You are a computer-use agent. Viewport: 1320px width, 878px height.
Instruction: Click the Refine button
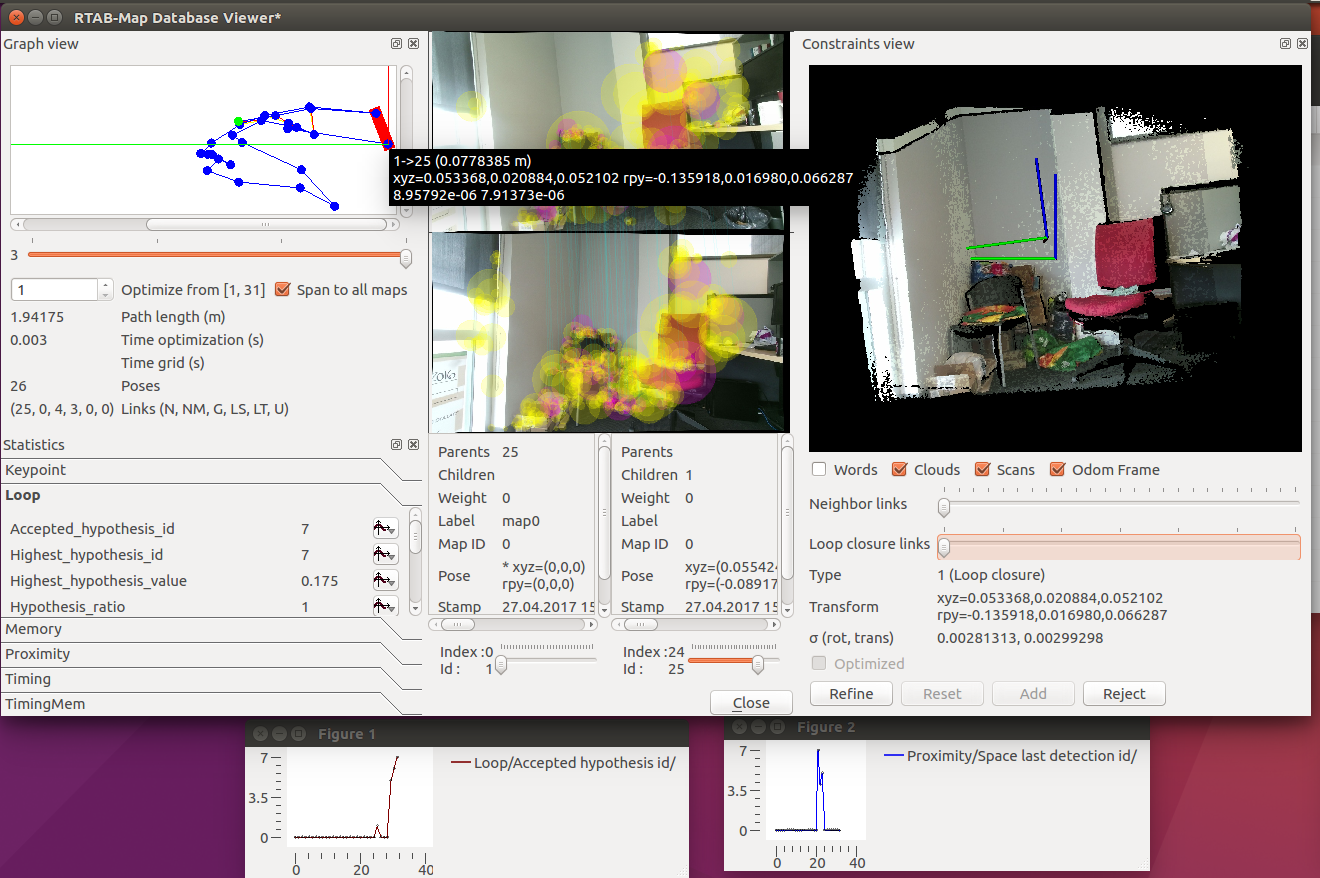click(x=851, y=694)
